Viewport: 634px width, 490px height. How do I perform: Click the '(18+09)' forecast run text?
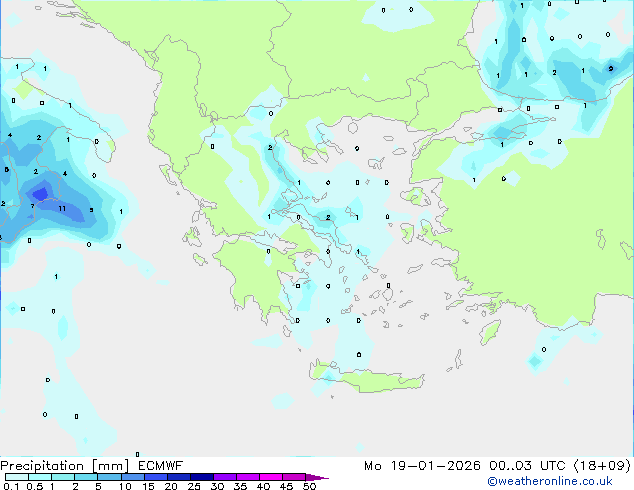pos(602,466)
